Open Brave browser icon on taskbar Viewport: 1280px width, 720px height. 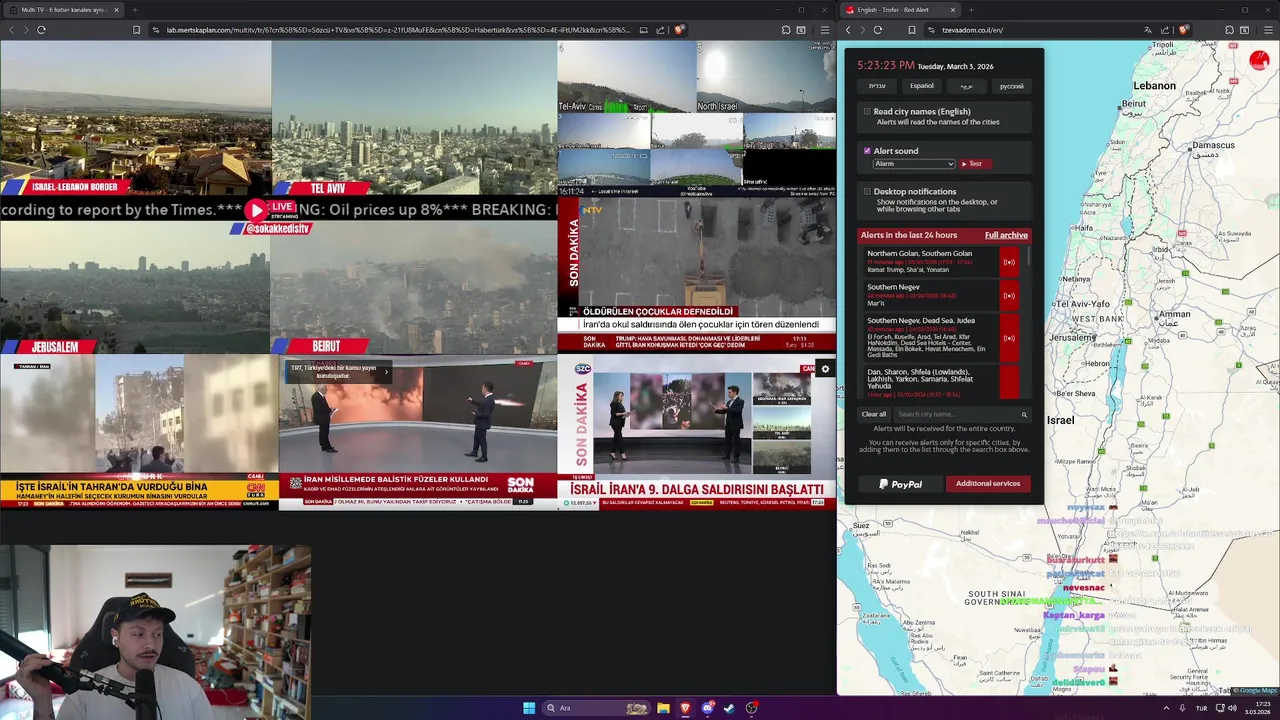pos(685,708)
